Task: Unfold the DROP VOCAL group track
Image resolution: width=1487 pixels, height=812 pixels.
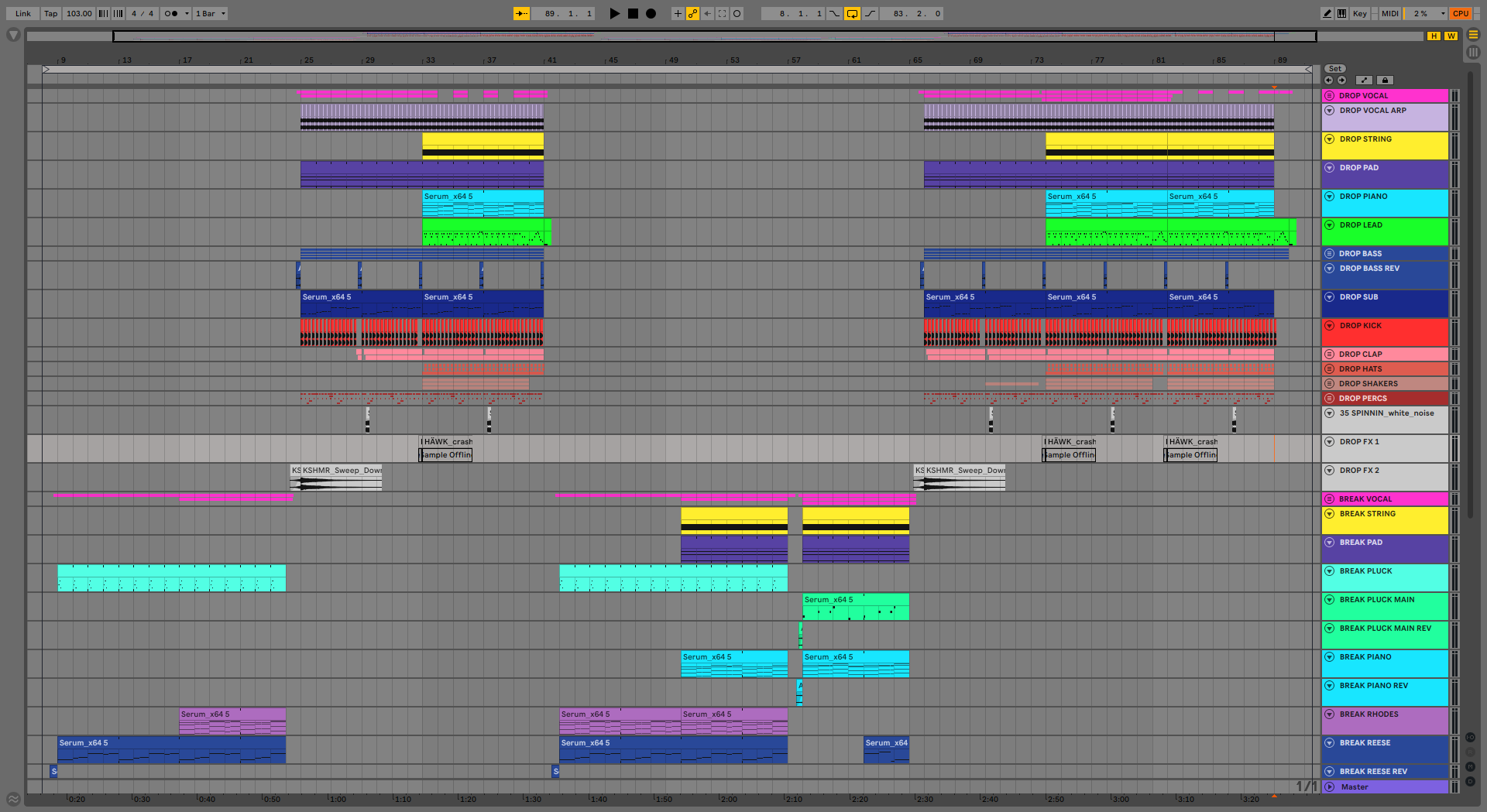Action: tap(1330, 96)
